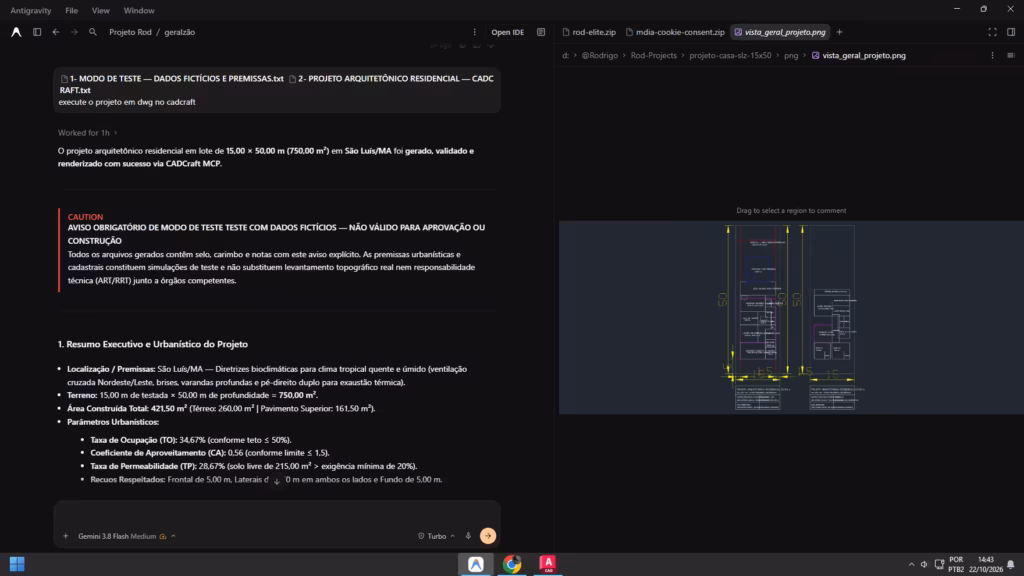Click the @Rodrigo breadcrumb segment
The width and height of the screenshot is (1024, 576).
click(x=600, y=56)
